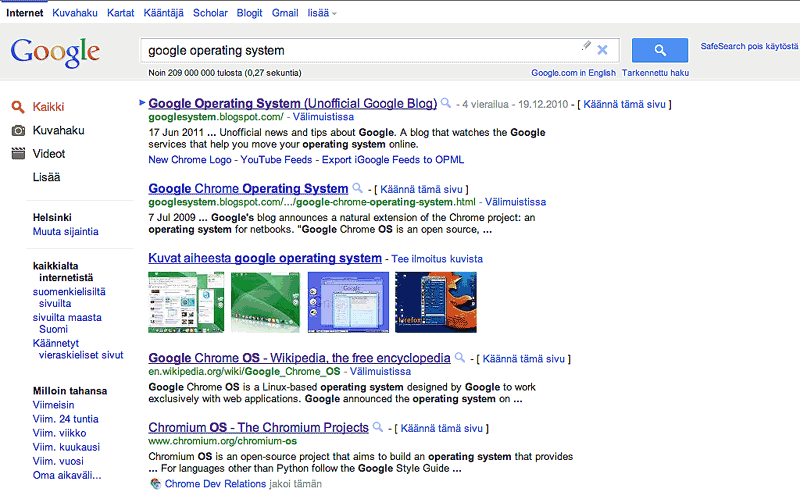Image resolution: width=800 pixels, height=492 pixels.
Task: Click preview magnifier beside Google Chrome Operating System
Action: [357, 188]
